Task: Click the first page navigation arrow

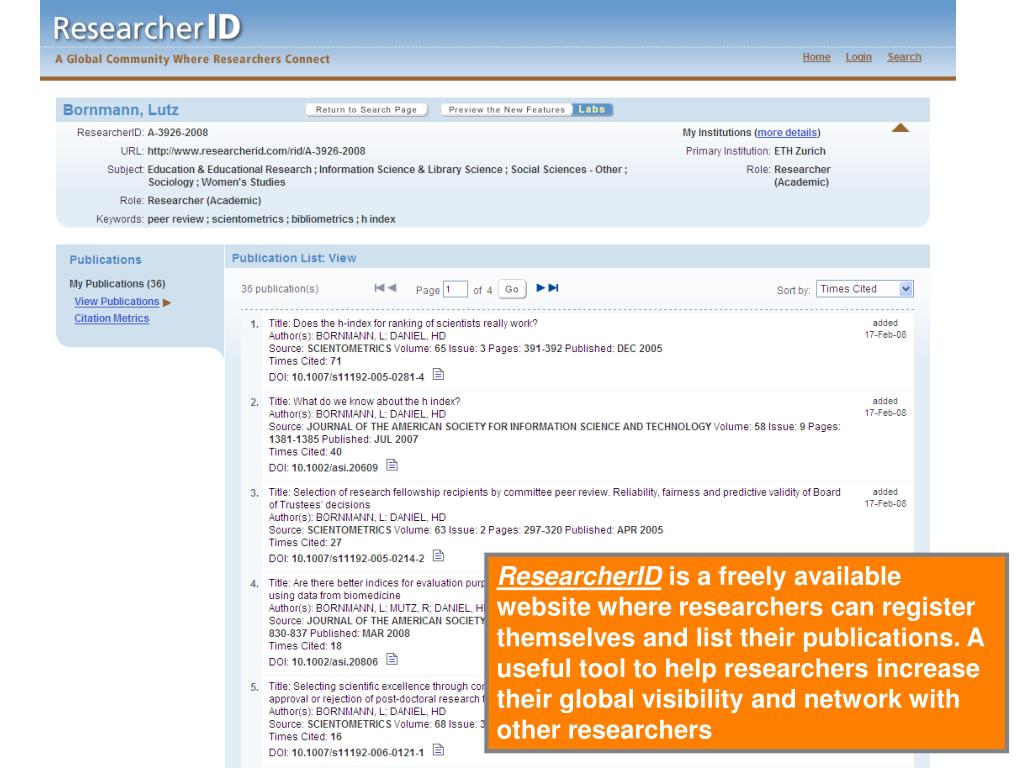Action: point(379,288)
